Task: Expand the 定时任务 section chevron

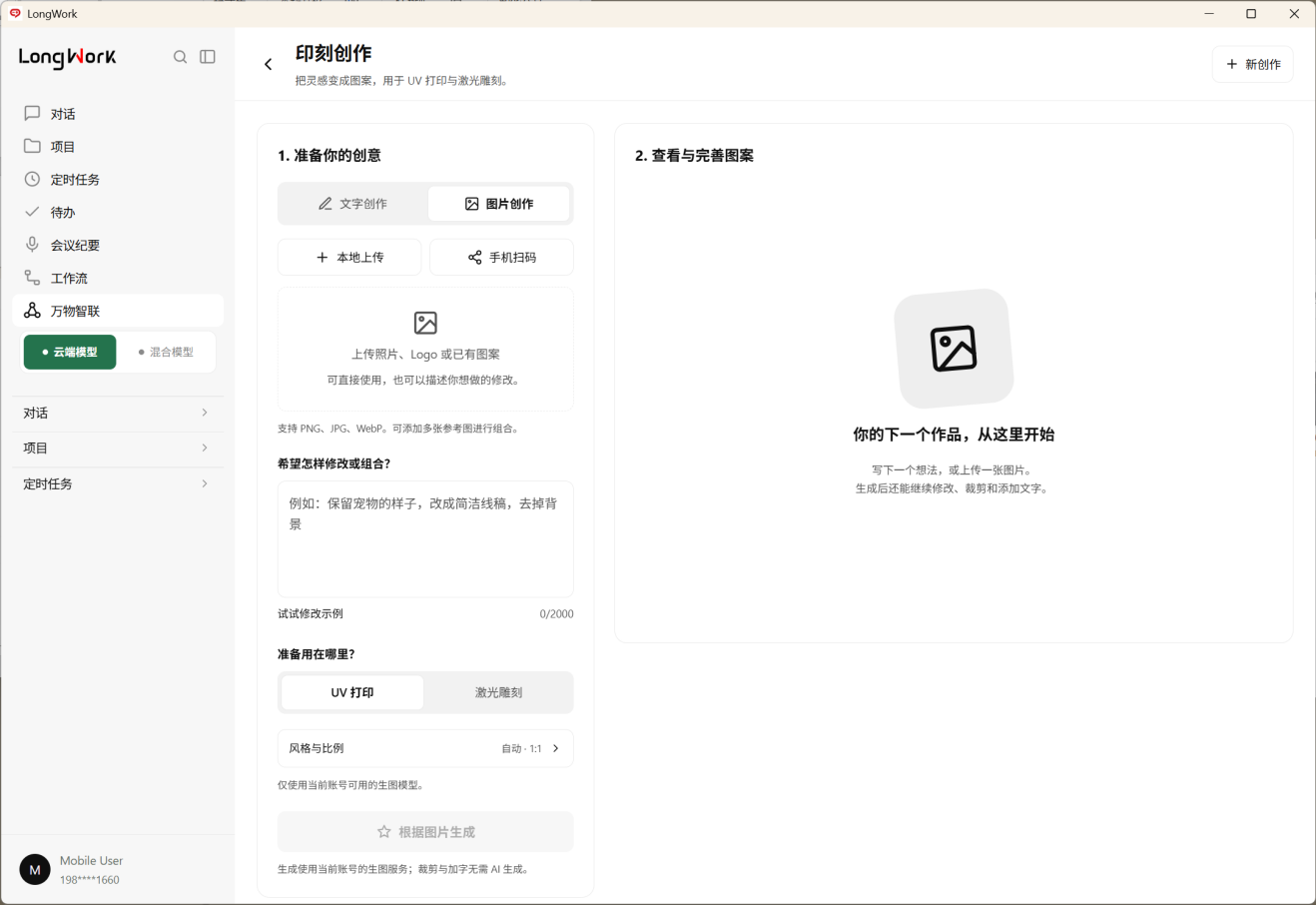Action: pyautogui.click(x=205, y=483)
